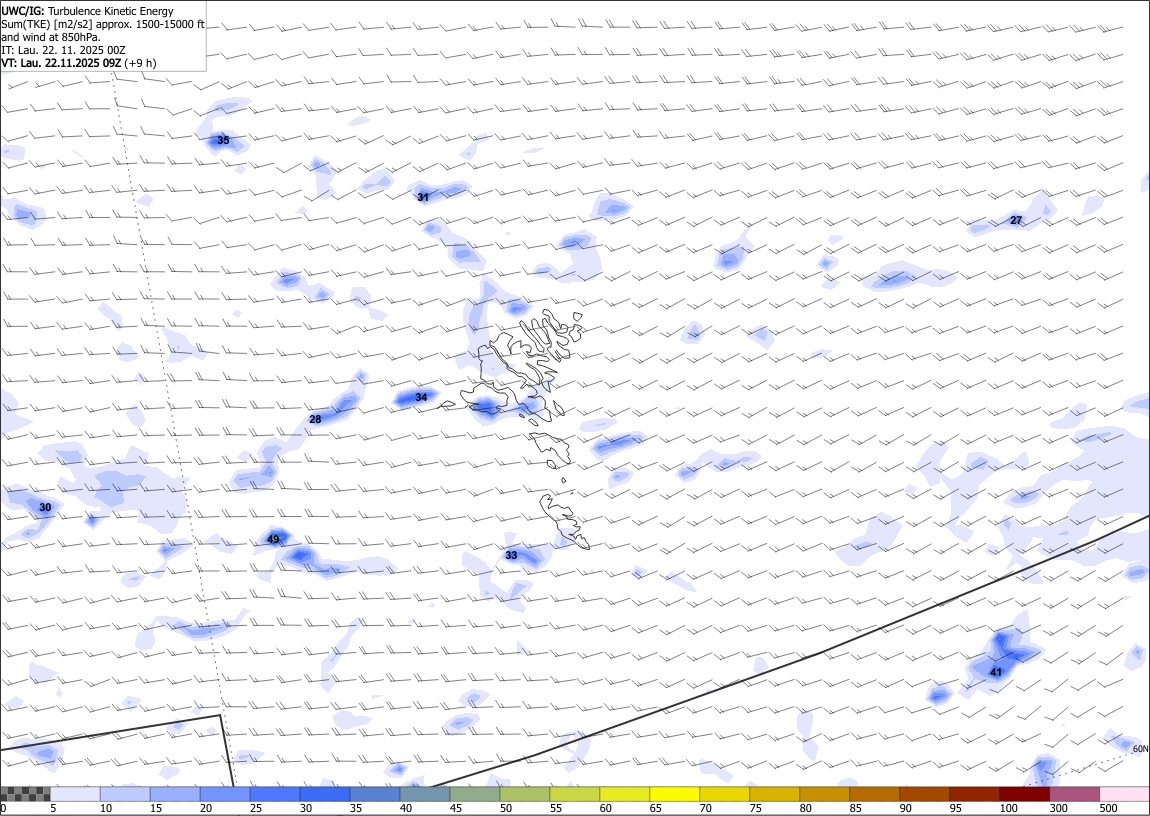The width and height of the screenshot is (1150, 816).
Task: Select the TKE value 27 label
Action: (x=1016, y=220)
